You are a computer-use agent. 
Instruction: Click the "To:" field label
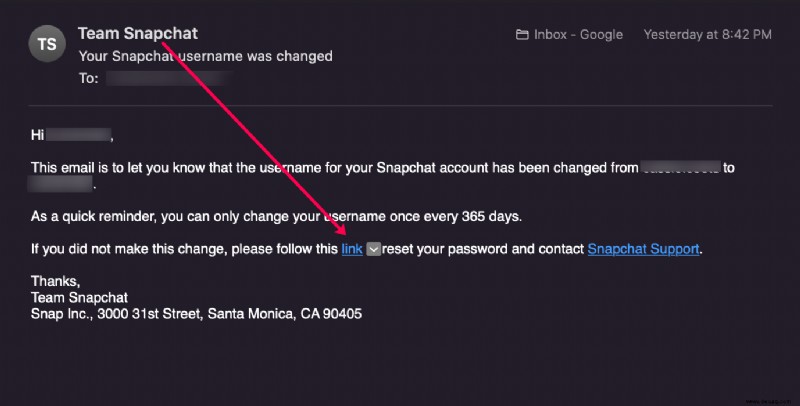(88, 78)
